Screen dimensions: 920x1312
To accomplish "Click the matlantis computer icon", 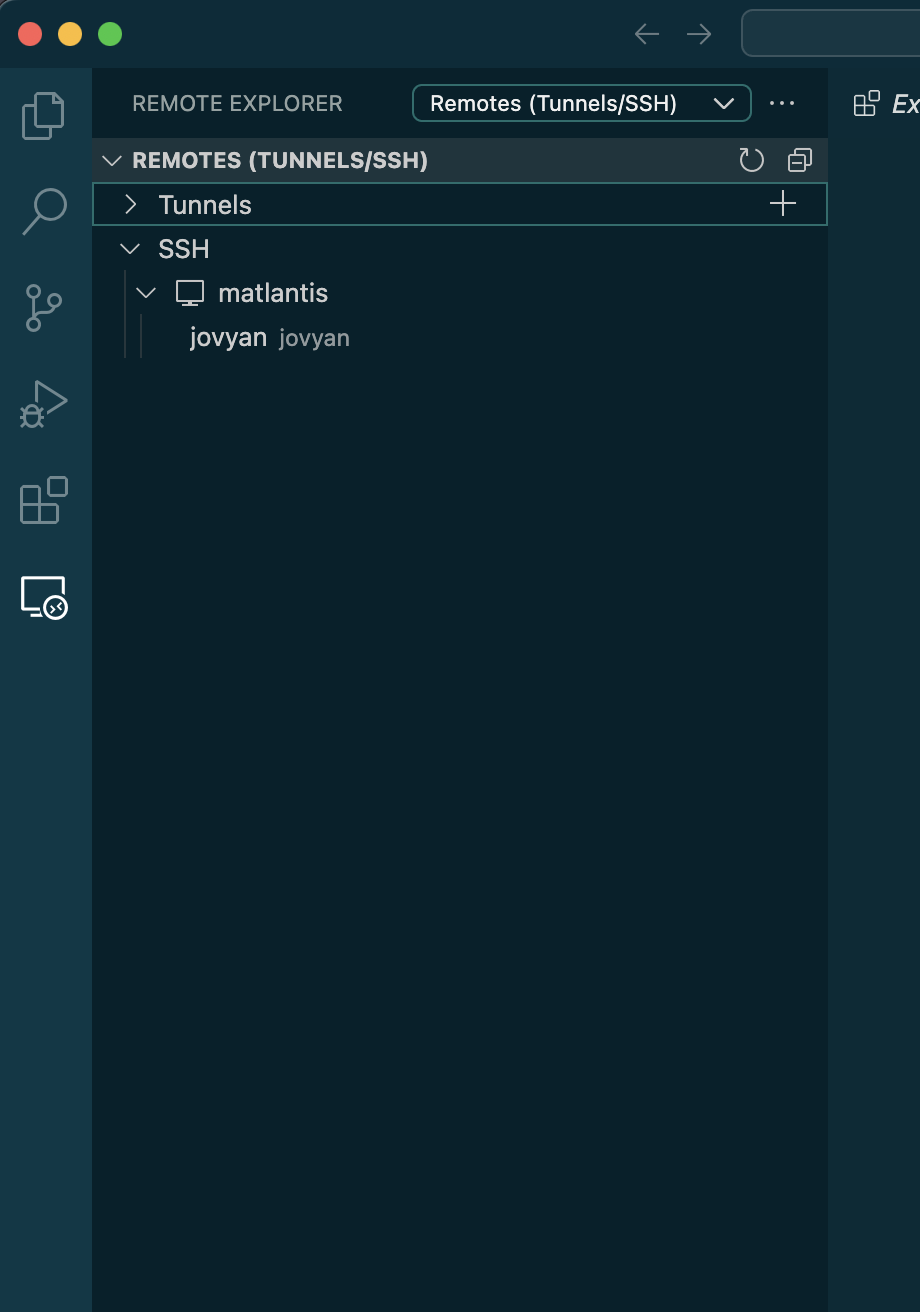I will [x=190, y=293].
